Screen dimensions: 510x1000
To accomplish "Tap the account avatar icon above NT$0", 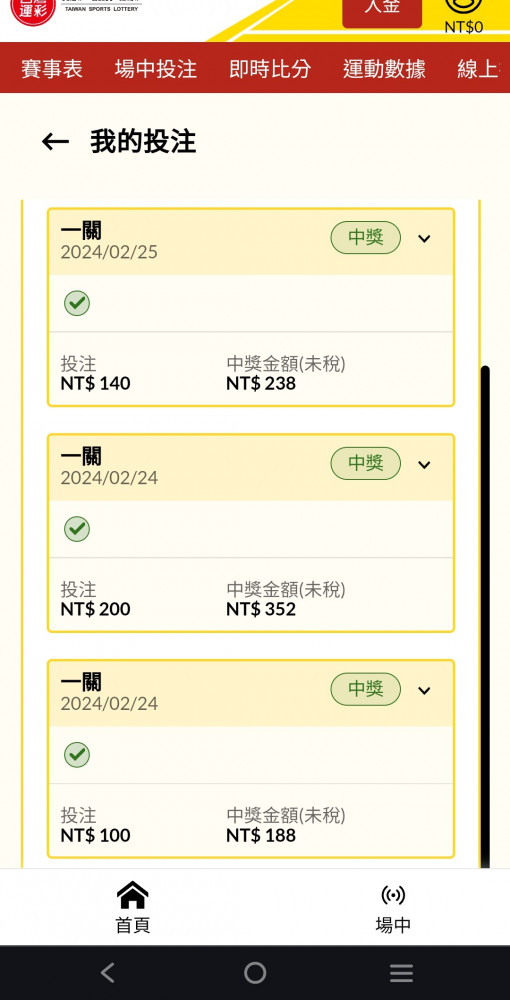I will pyautogui.click(x=463, y=6).
